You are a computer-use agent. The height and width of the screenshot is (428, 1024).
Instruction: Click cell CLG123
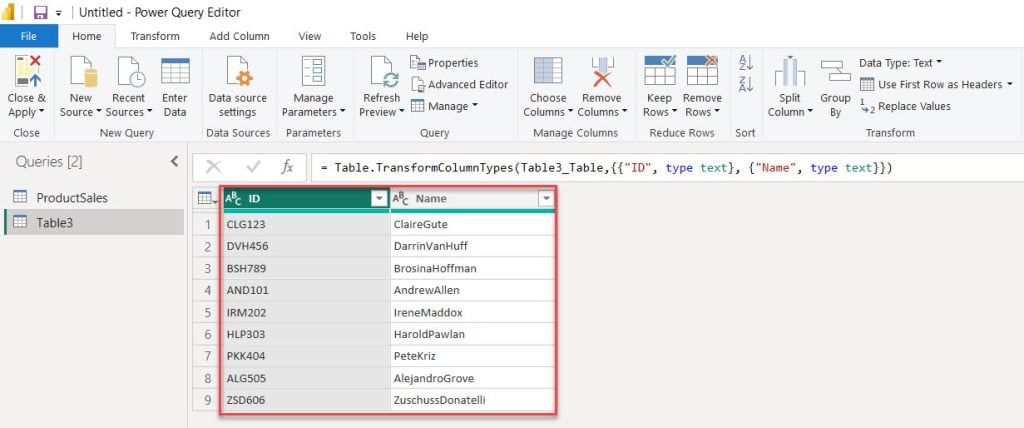305,224
